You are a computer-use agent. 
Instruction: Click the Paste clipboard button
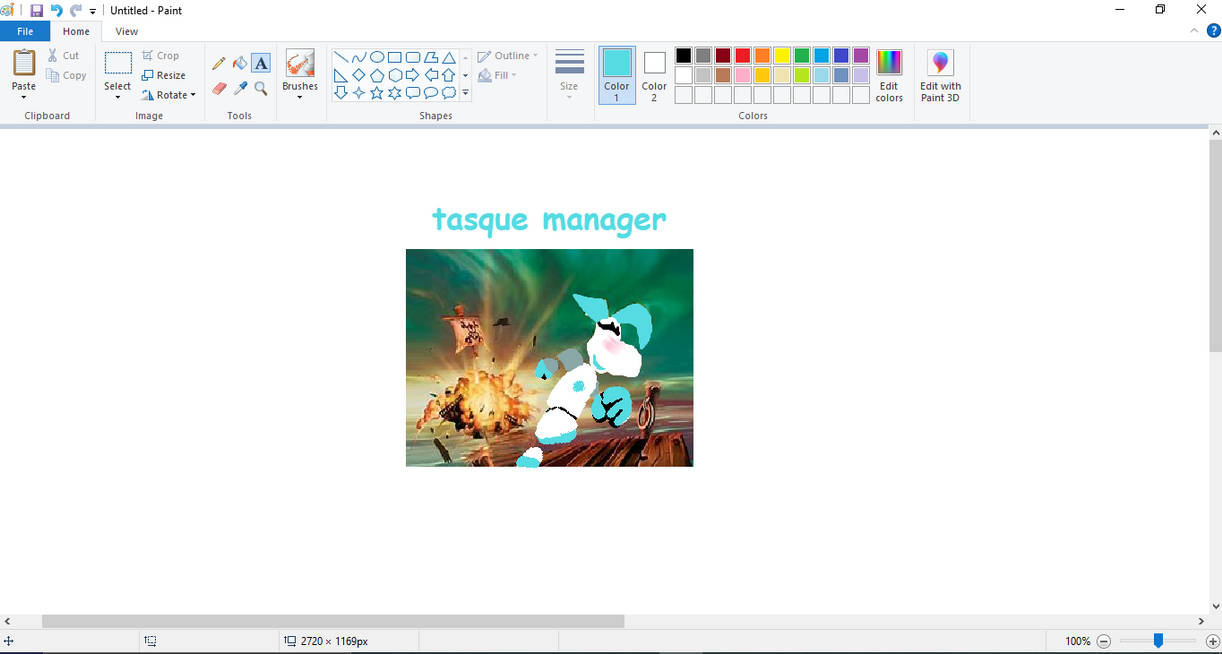tap(24, 63)
